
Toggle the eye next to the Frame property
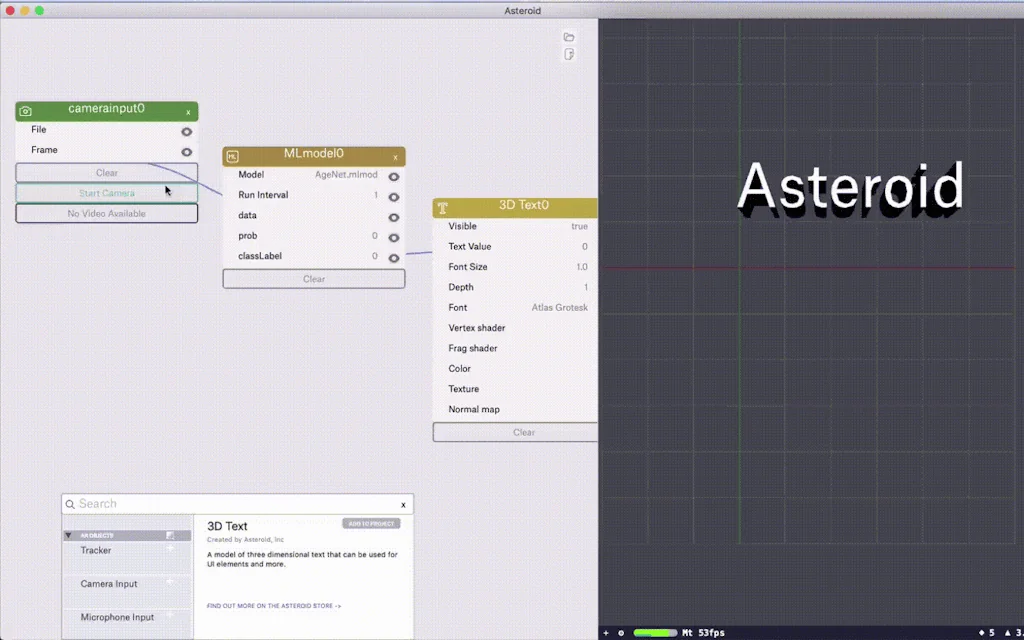coord(186,150)
